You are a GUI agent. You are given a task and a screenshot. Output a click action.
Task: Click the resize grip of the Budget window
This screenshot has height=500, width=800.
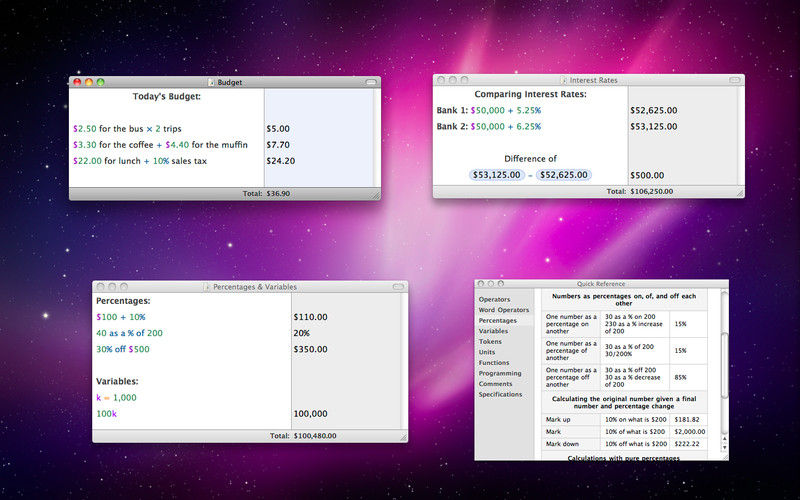[376, 195]
